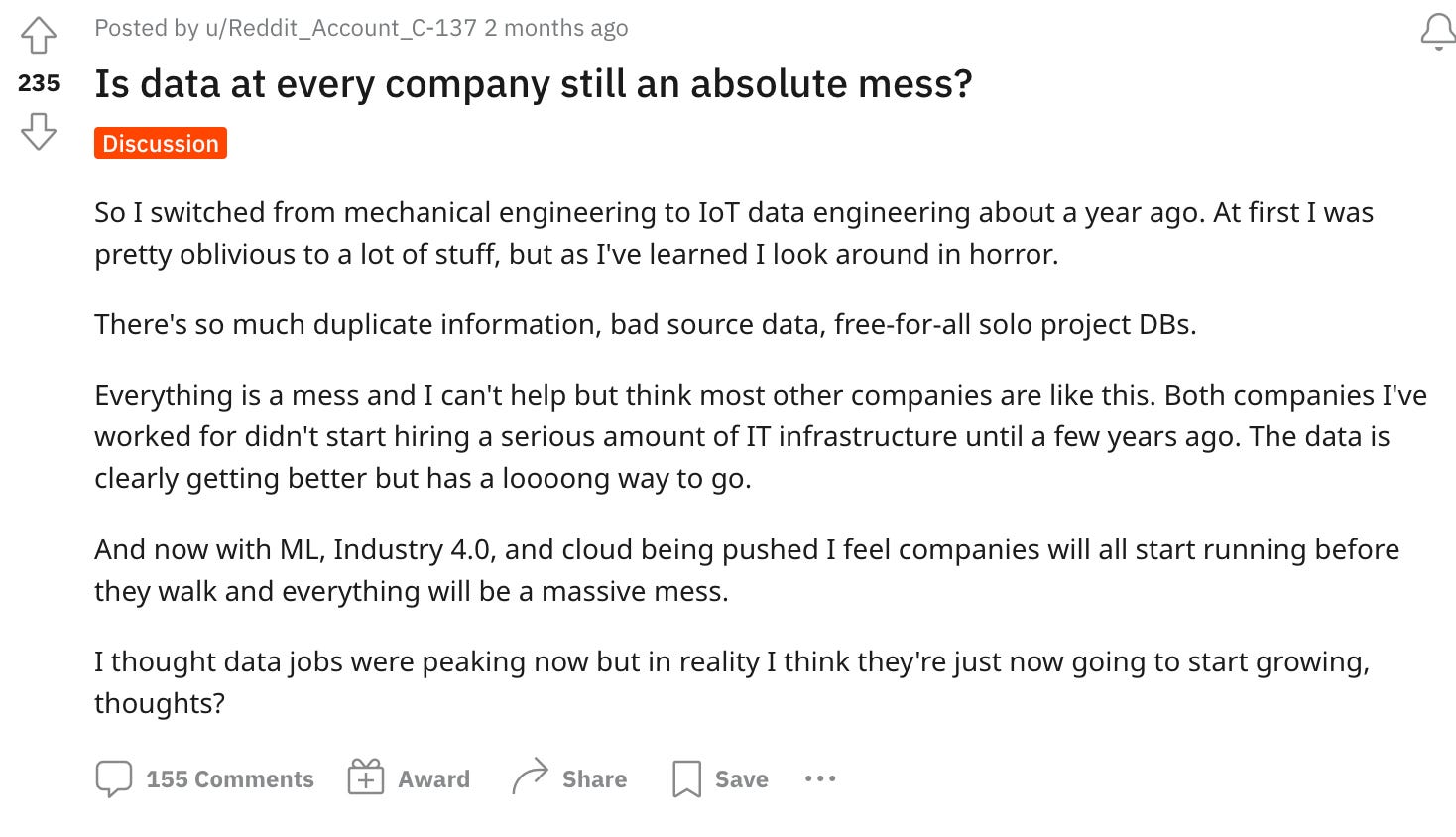Open the thread titled about messy company data
This screenshot has height=837, width=1456.
[x=535, y=84]
